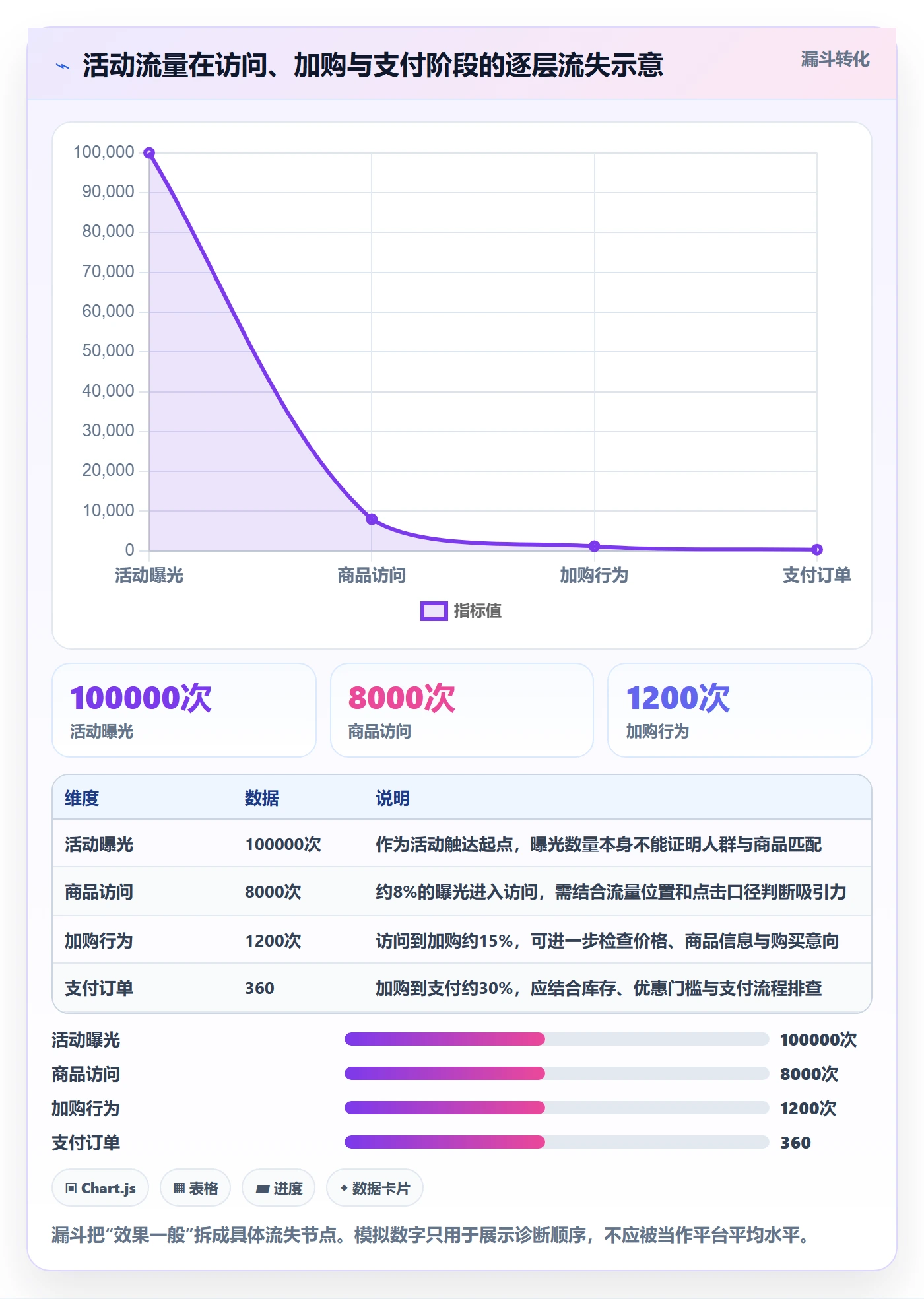Click the 支付订单 progress row label
The height and width of the screenshot is (1299, 924).
coord(86,1143)
